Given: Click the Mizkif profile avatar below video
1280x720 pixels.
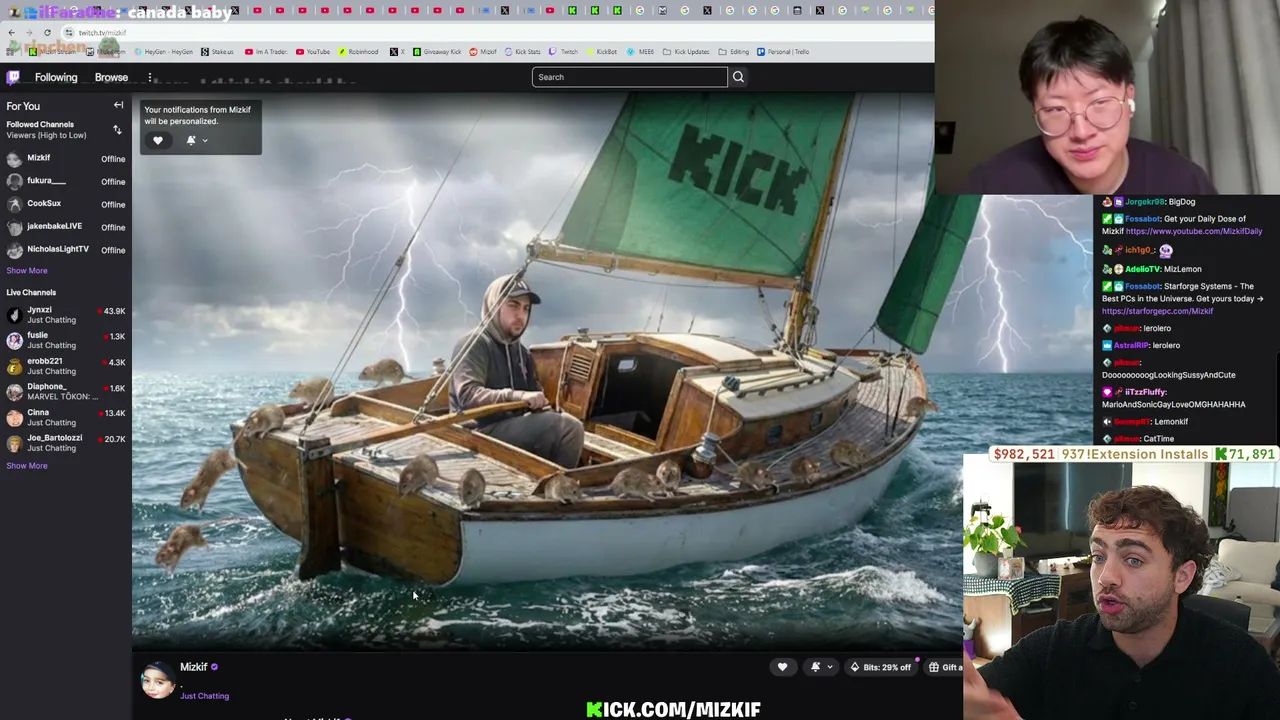Looking at the screenshot, I should (x=158, y=680).
